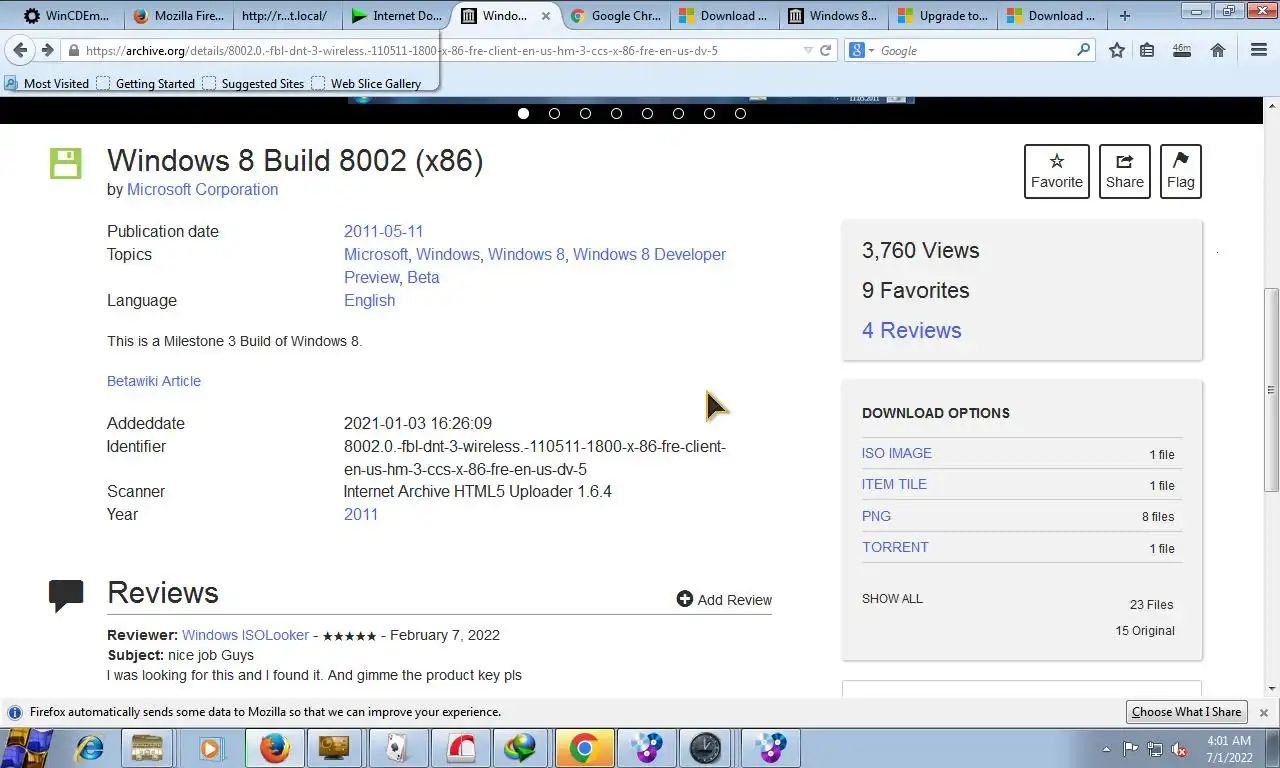
Task: Show hidden tray icons arrow
Action: (1106, 749)
